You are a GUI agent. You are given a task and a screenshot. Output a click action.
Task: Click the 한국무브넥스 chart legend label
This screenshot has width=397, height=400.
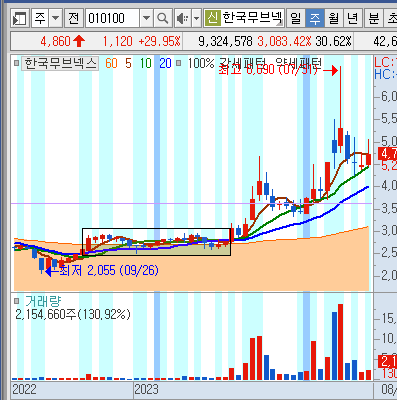click(x=60, y=63)
